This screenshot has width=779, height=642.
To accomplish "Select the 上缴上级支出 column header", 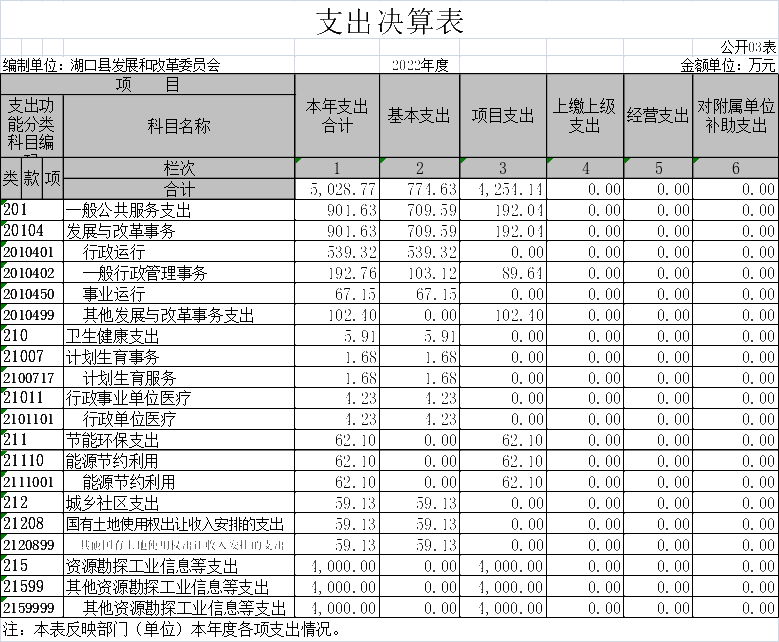I will (x=584, y=116).
